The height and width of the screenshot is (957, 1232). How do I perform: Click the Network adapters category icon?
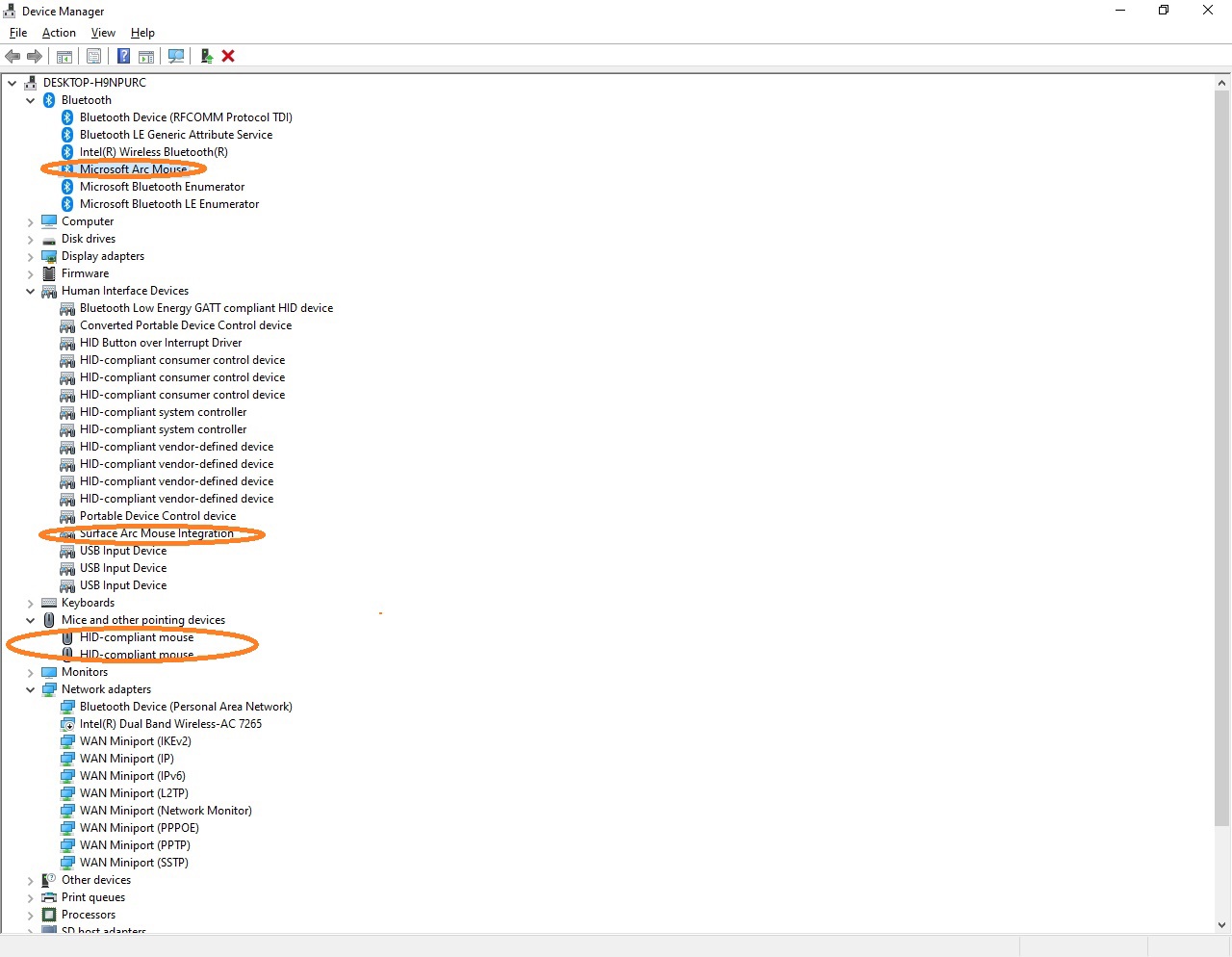(x=49, y=689)
